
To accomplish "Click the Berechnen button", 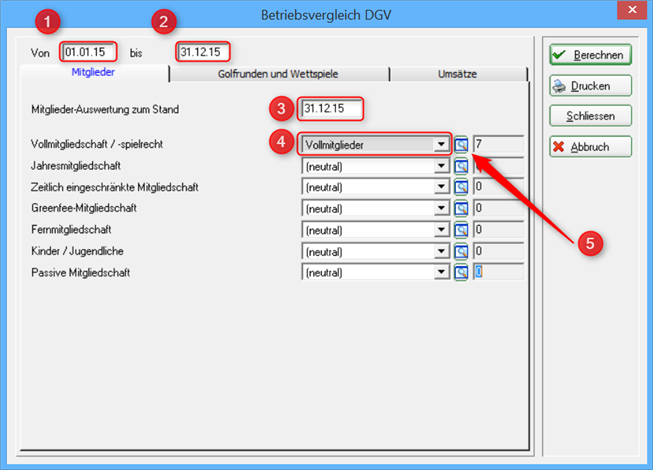I will pos(591,55).
